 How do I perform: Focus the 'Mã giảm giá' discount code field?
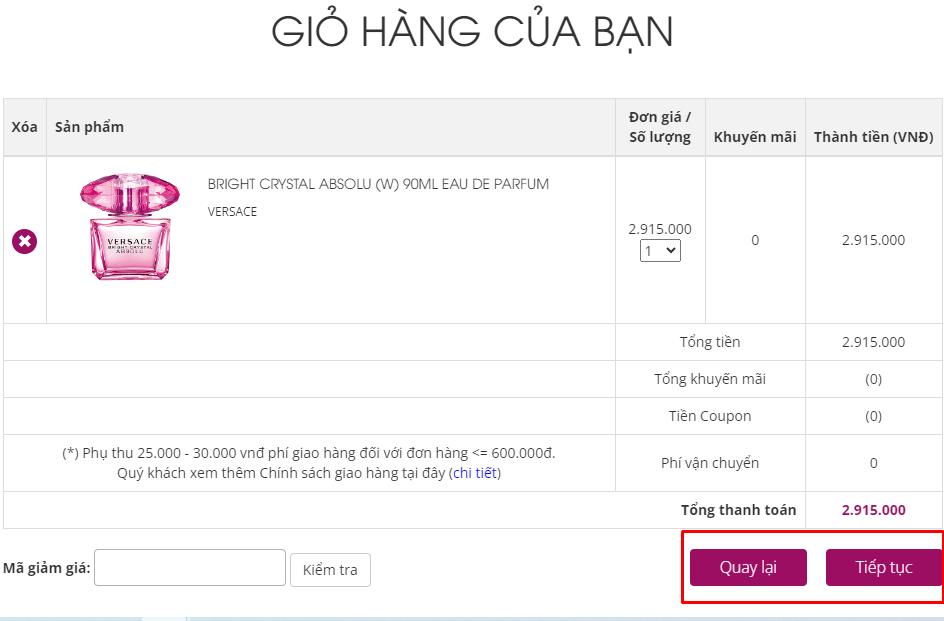[190, 567]
